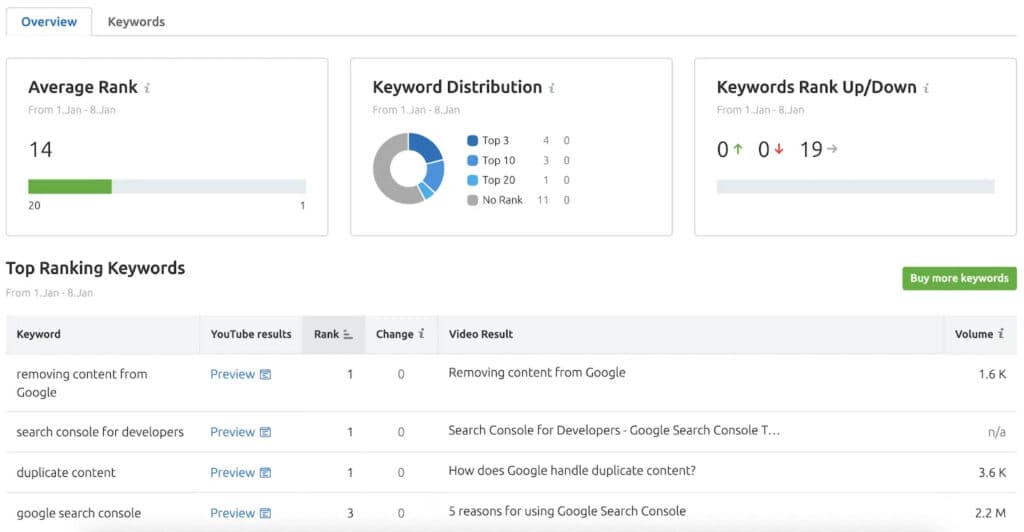The height and width of the screenshot is (532, 1024).
Task: Select the Overview tab
Action: pyautogui.click(x=49, y=21)
